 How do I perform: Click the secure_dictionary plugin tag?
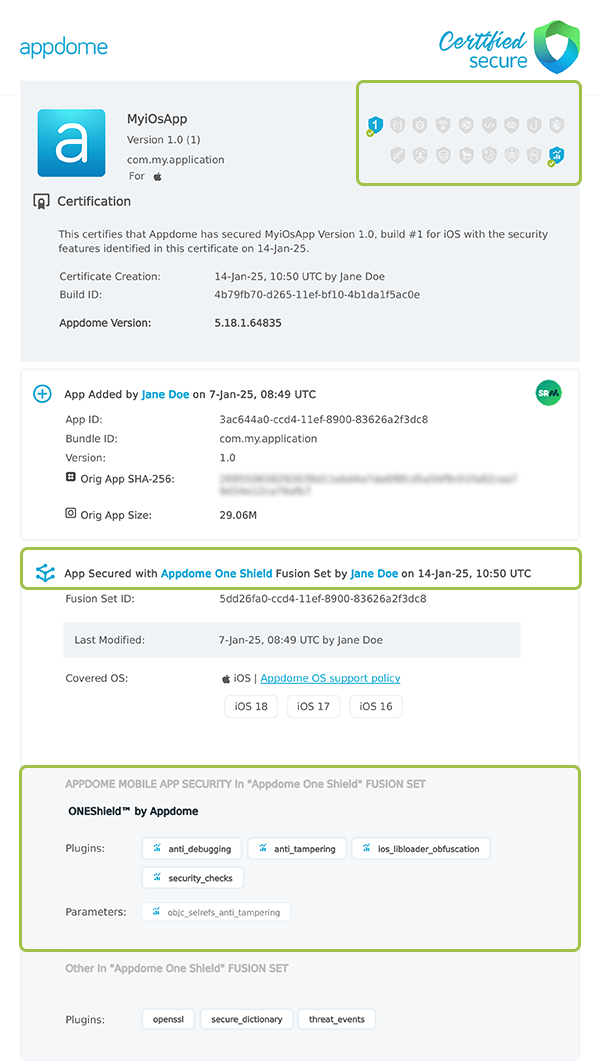[x=247, y=1019]
